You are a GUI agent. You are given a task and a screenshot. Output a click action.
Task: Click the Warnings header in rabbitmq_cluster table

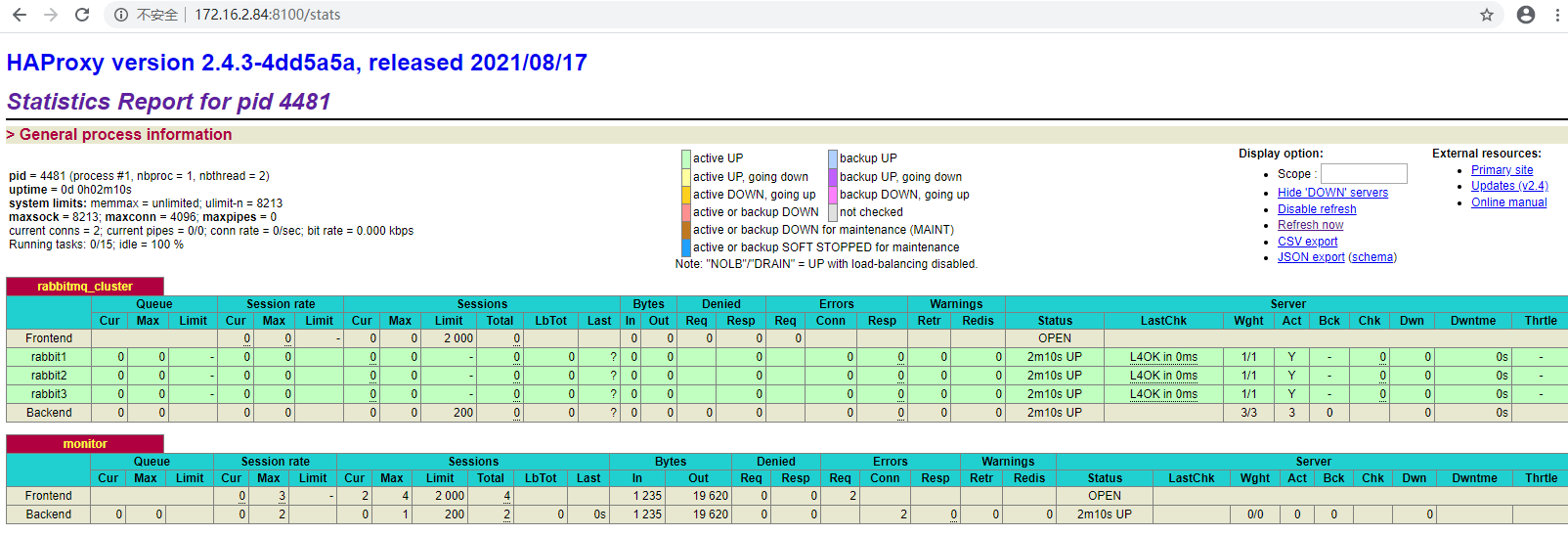(x=956, y=304)
